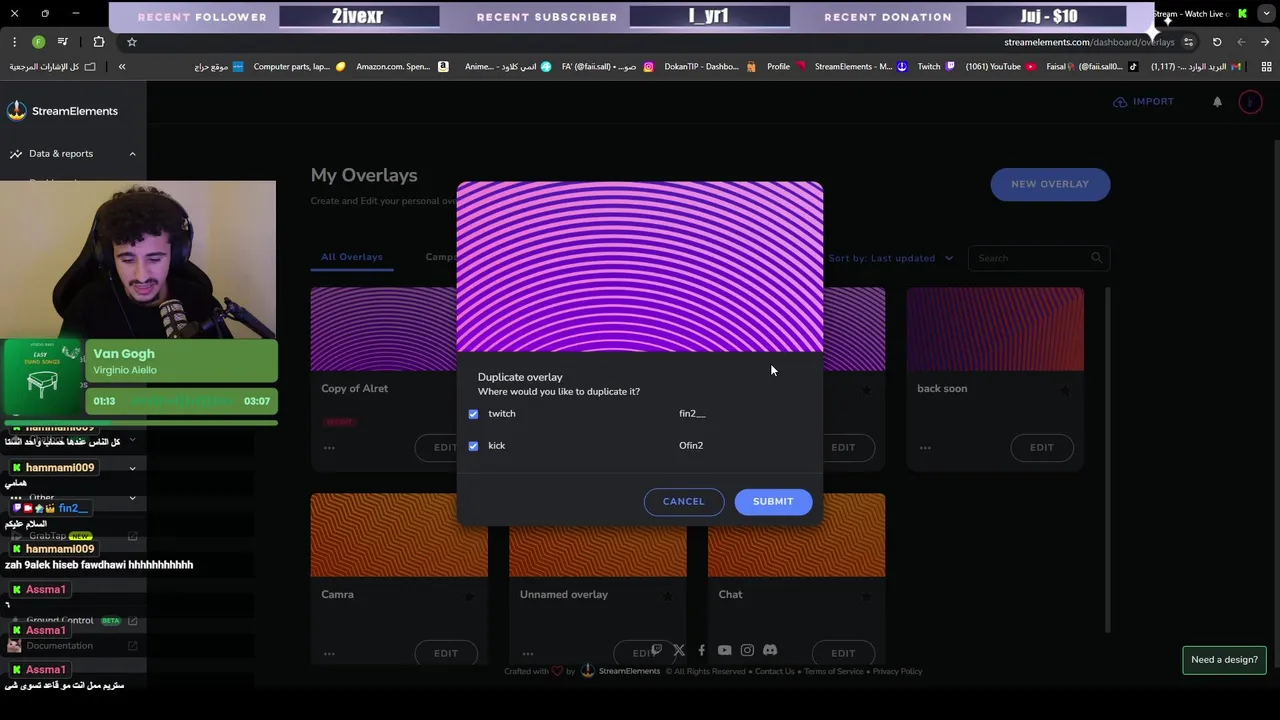Edit the back soon overlay
This screenshot has height=720, width=1280.
1042,448
